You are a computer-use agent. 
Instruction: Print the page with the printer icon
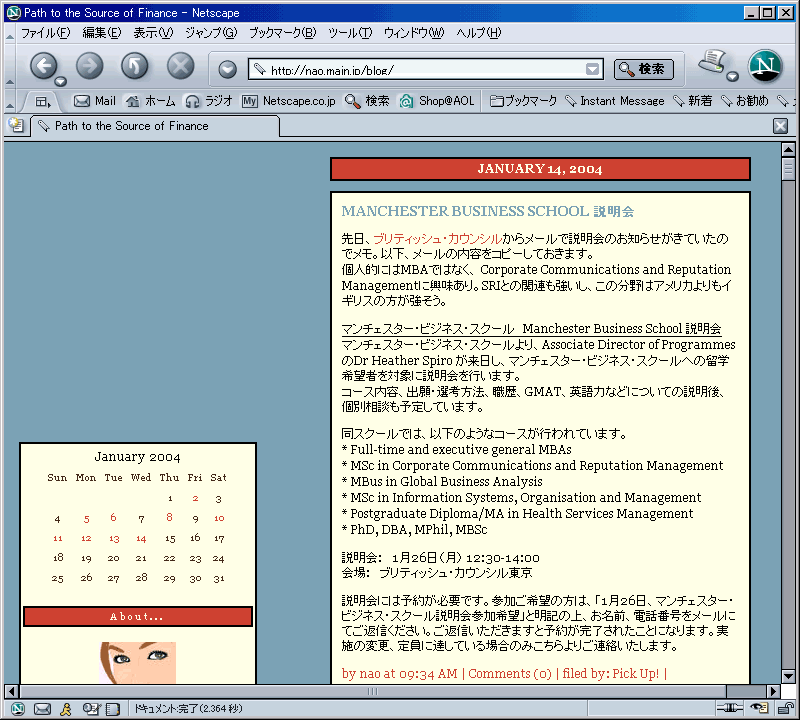coord(712,62)
